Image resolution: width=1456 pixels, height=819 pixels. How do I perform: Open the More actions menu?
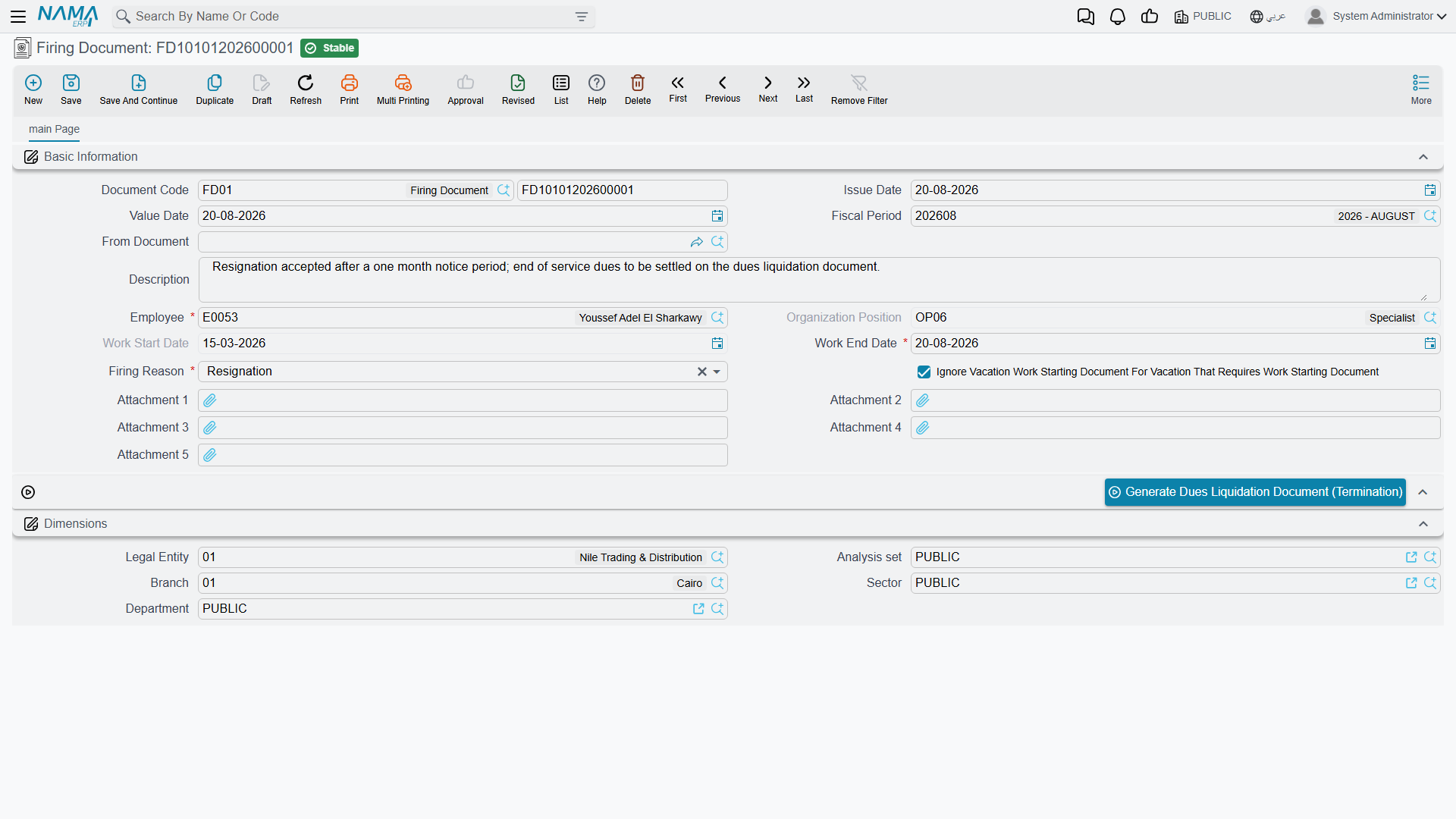point(1421,89)
